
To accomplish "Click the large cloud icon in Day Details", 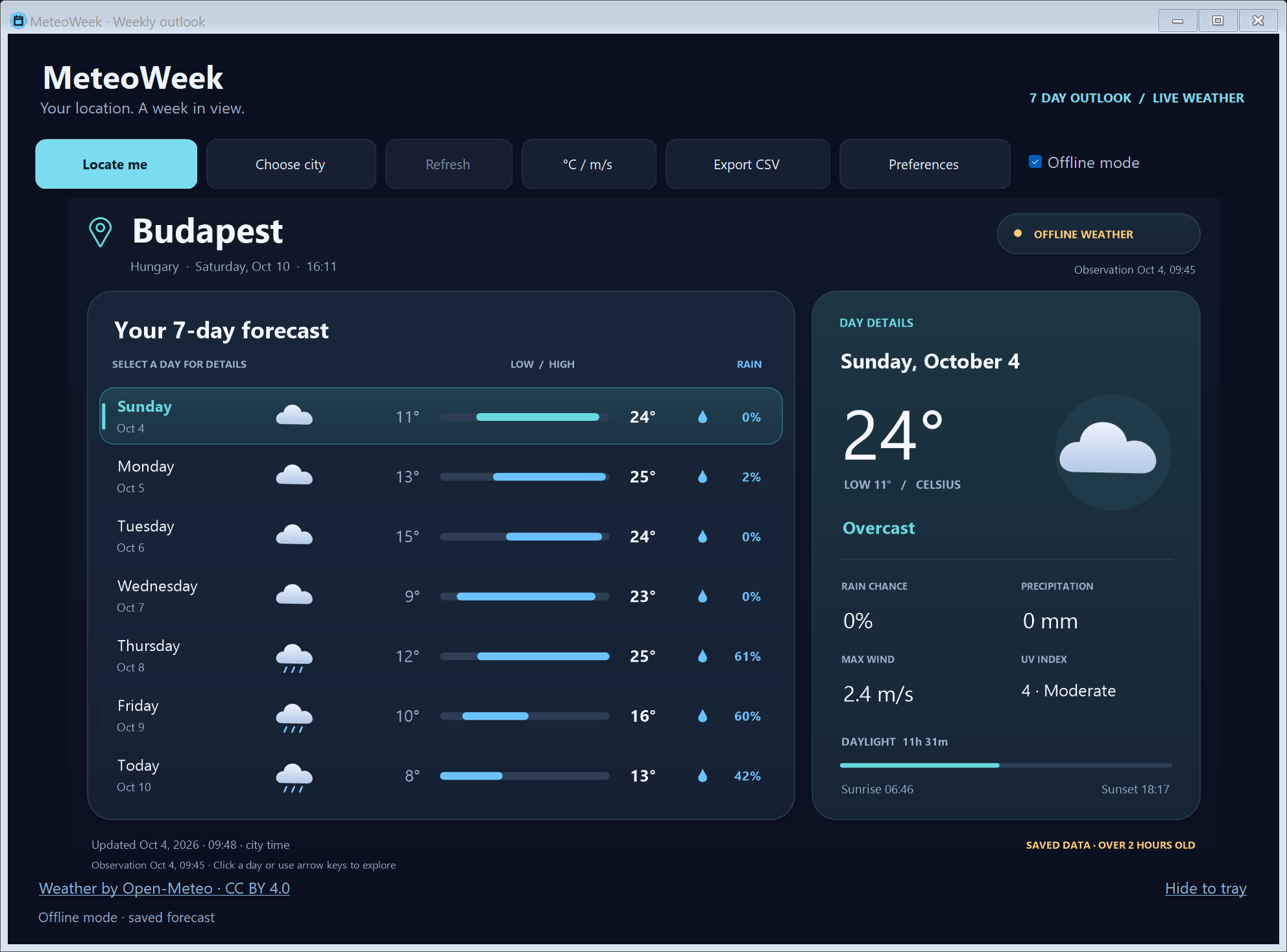I will coord(1108,449).
